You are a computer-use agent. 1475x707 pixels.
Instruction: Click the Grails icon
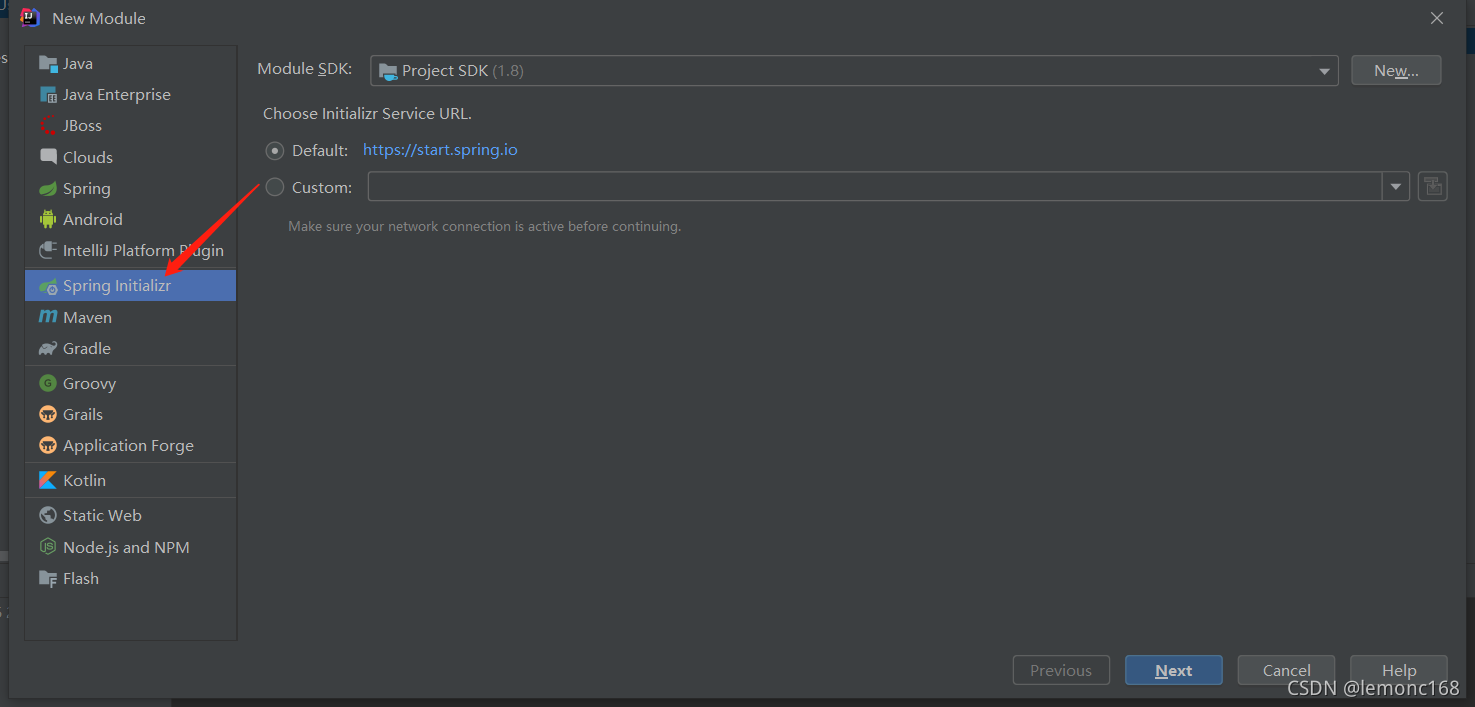(48, 414)
